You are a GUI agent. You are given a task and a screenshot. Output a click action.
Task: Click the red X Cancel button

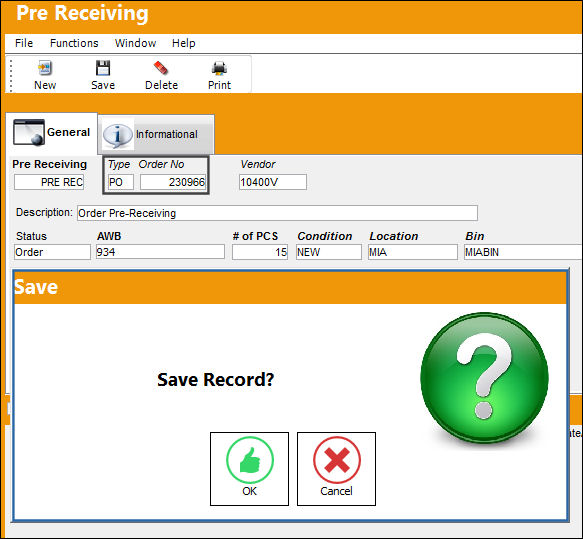[x=336, y=469]
